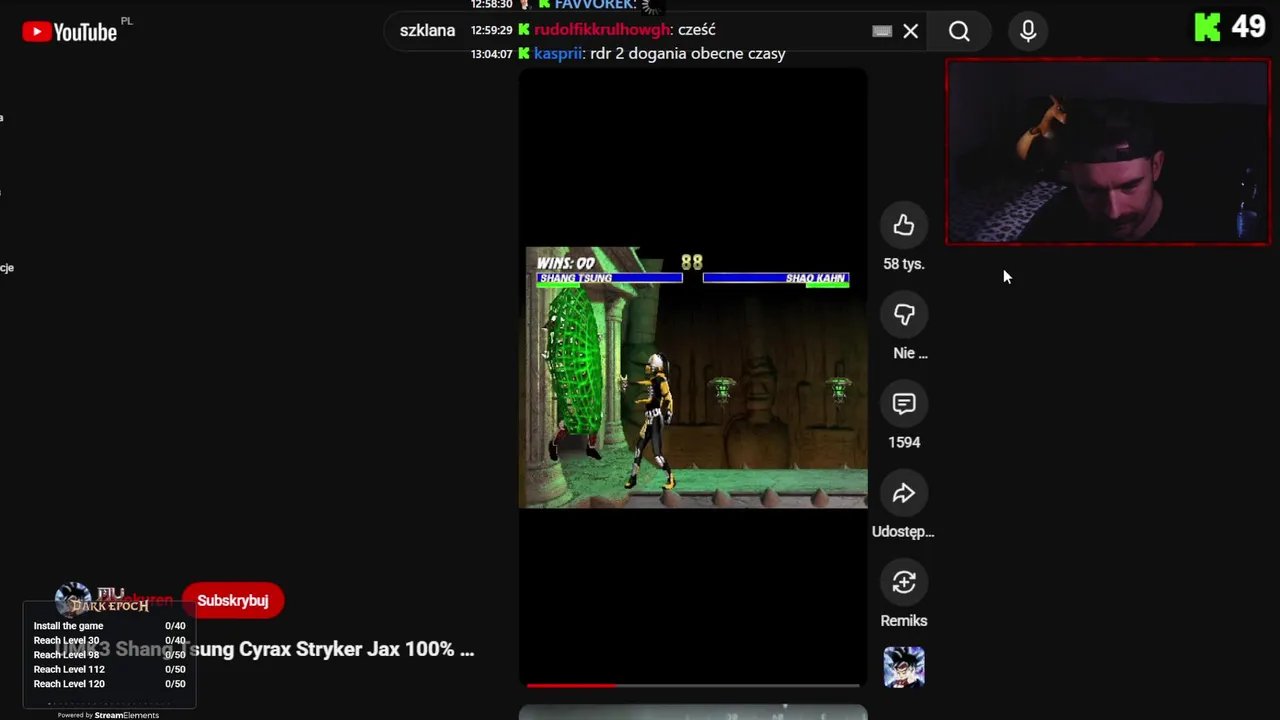Click the green Kick logo at top right
The height and width of the screenshot is (720, 1280).
(1208, 28)
